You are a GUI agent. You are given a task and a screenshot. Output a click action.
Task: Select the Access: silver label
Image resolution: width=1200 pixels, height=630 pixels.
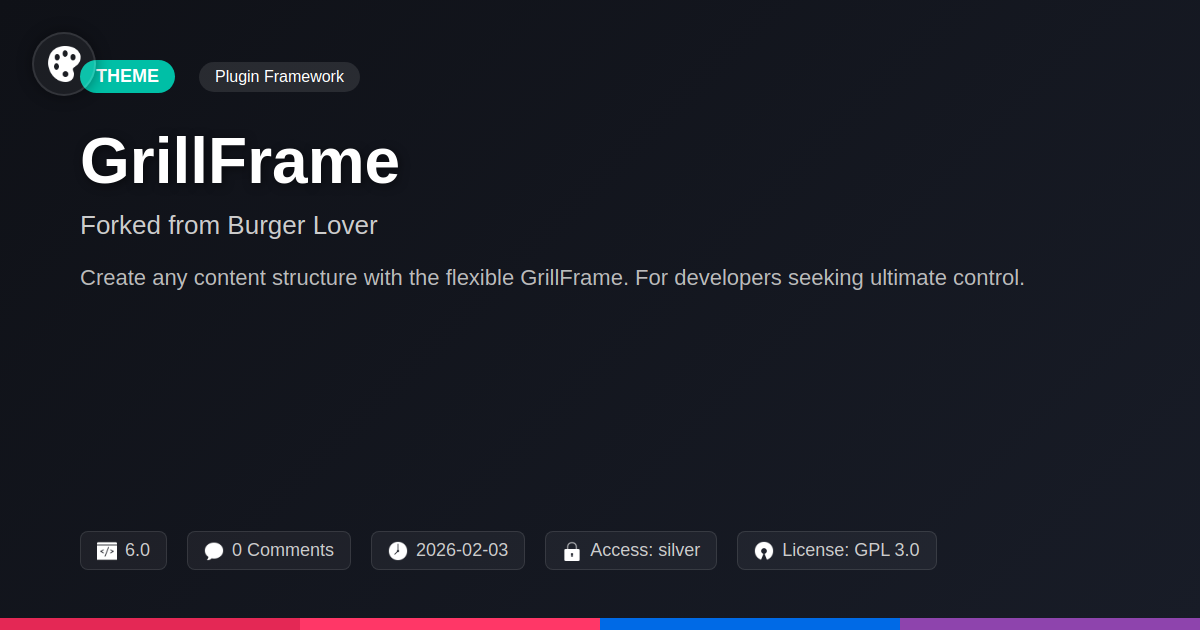645,550
